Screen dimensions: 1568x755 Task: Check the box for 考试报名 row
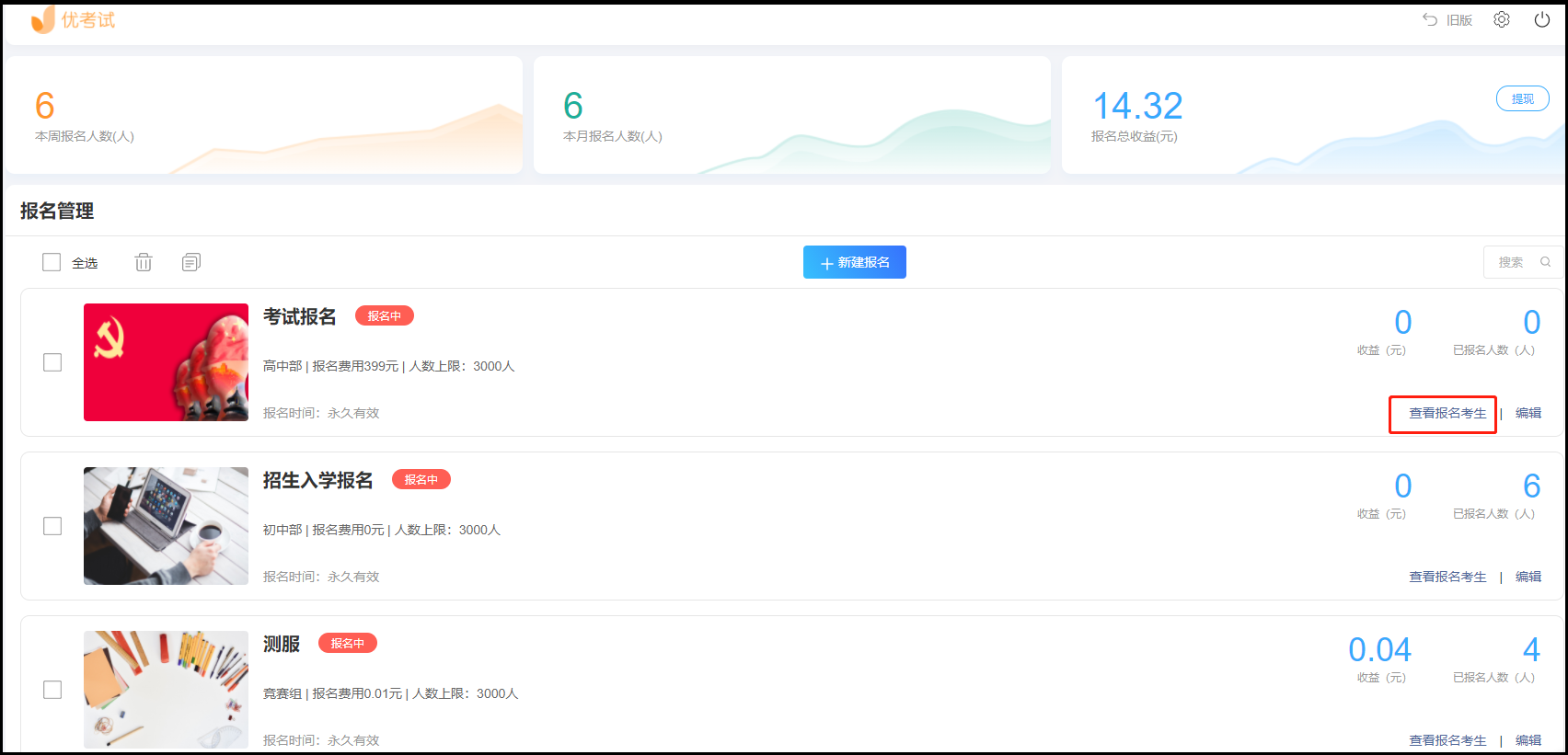pyautogui.click(x=52, y=362)
